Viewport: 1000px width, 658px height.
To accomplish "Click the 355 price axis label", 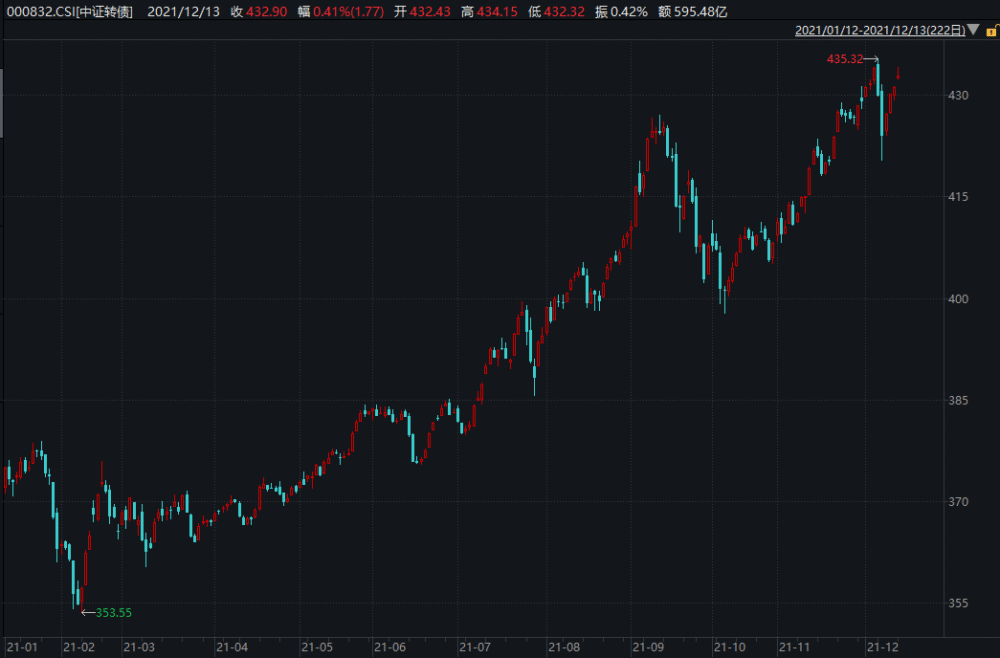I will click(958, 603).
